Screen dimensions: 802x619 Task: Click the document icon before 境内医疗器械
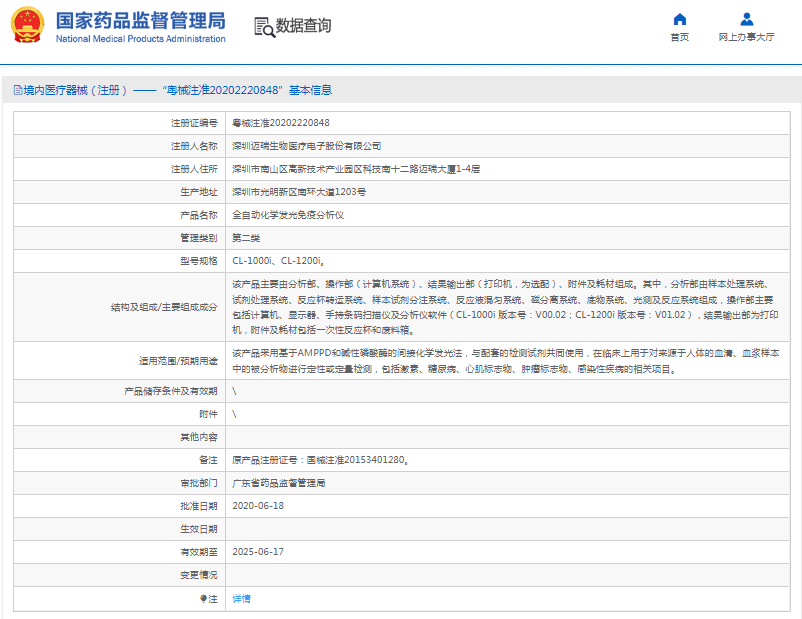[x=17, y=90]
